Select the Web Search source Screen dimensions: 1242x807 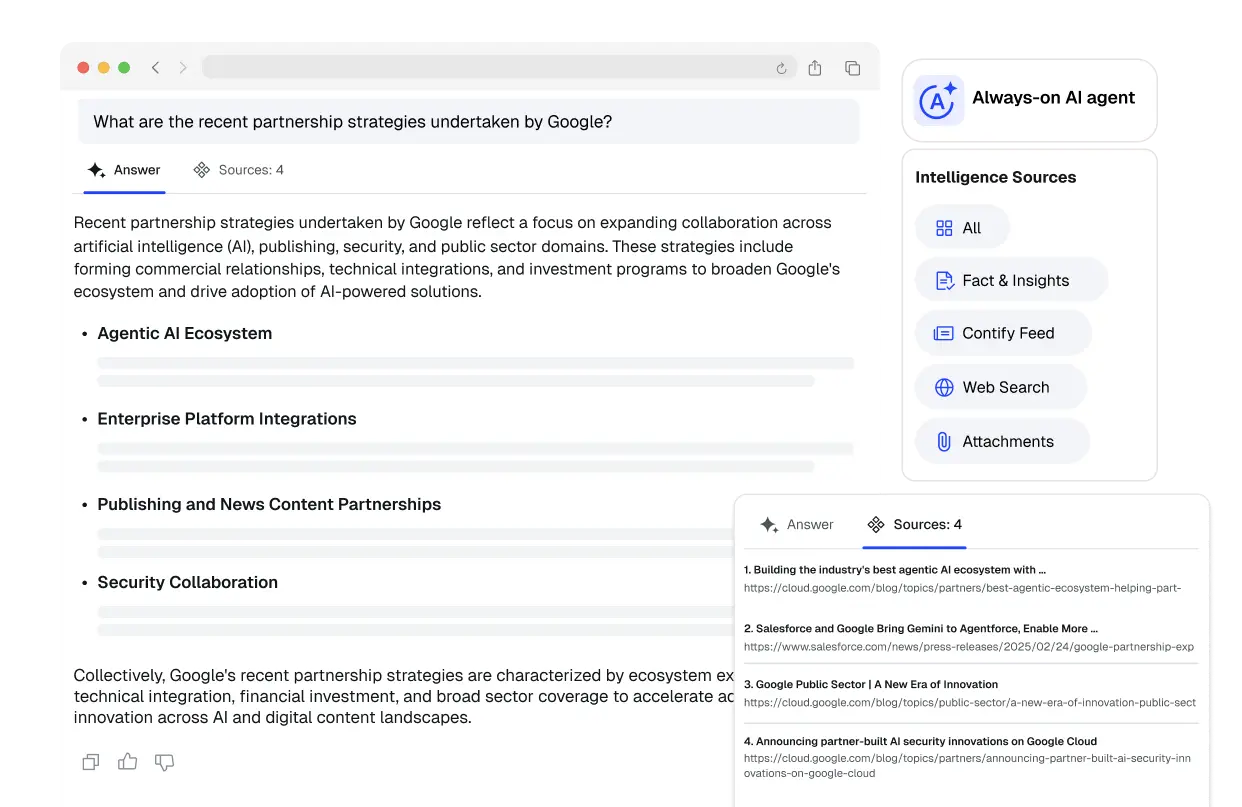(1000, 388)
